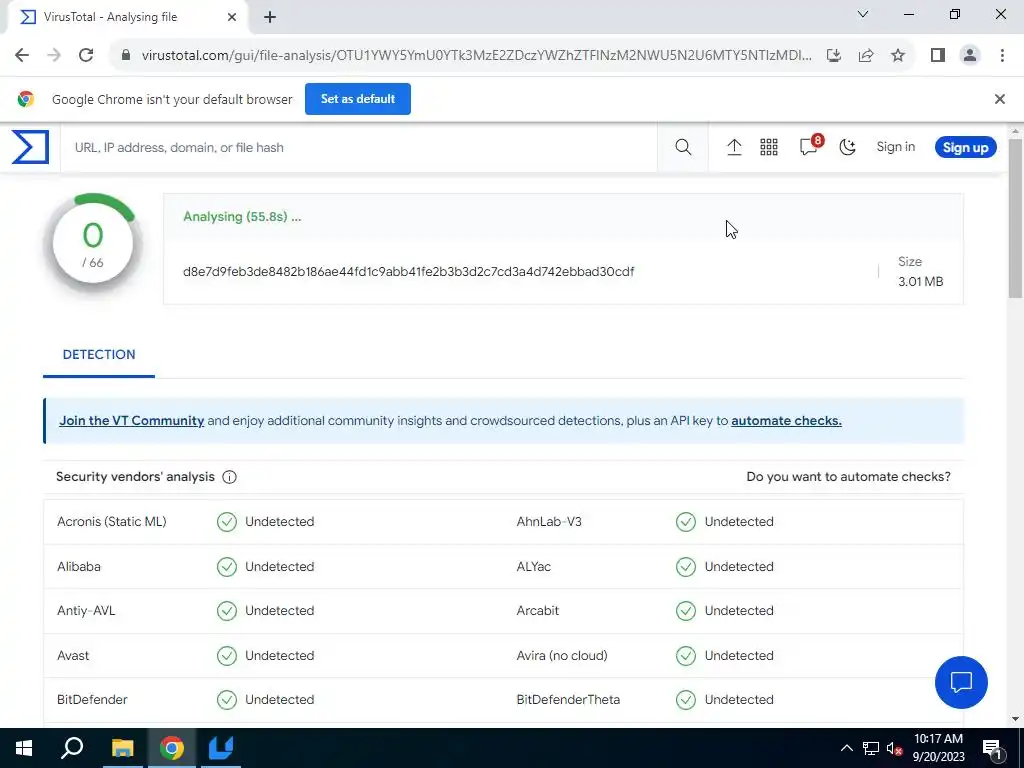Screen dimensions: 1024x768
Task: Reload the page with refresh icon
Action: coord(86,55)
